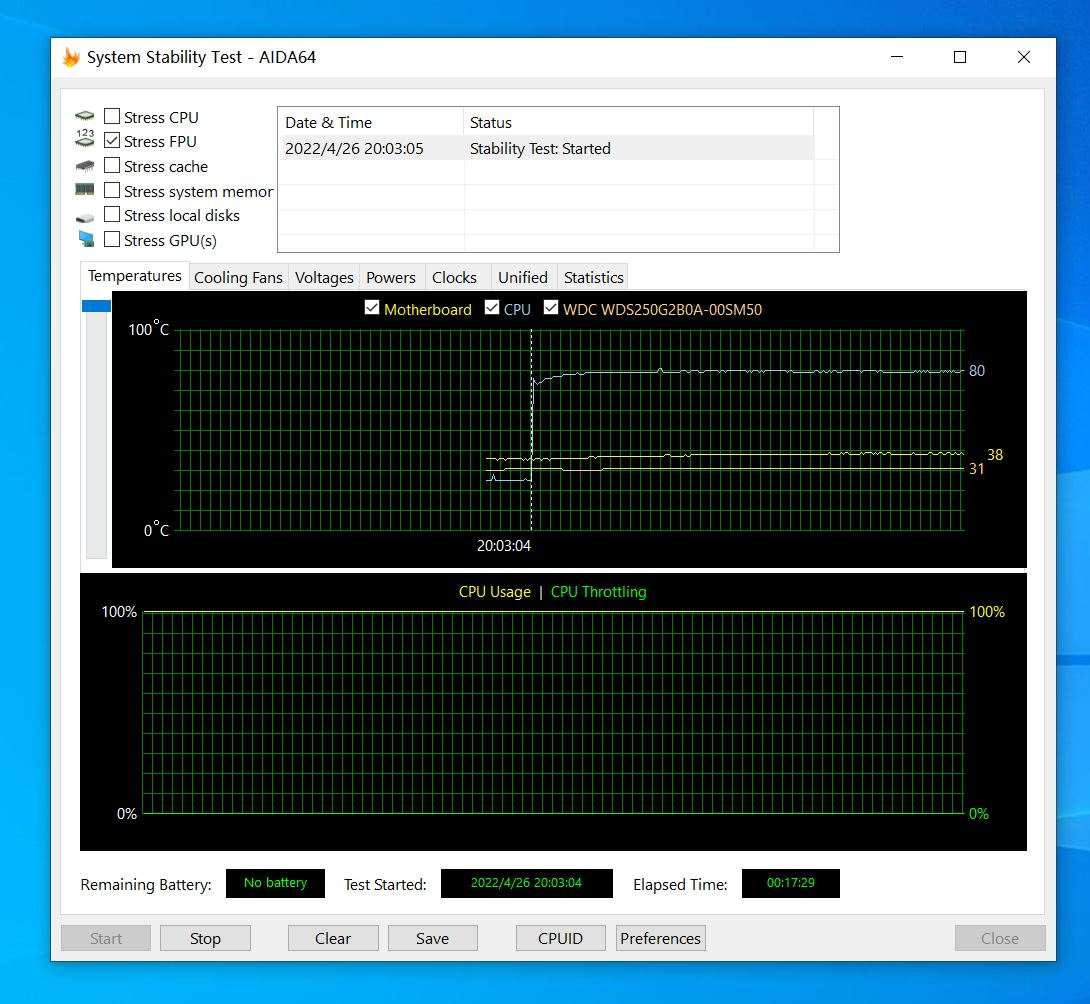Click the memory module icon beside Stress system memory
This screenshot has width=1090, height=1004.
pos(85,190)
